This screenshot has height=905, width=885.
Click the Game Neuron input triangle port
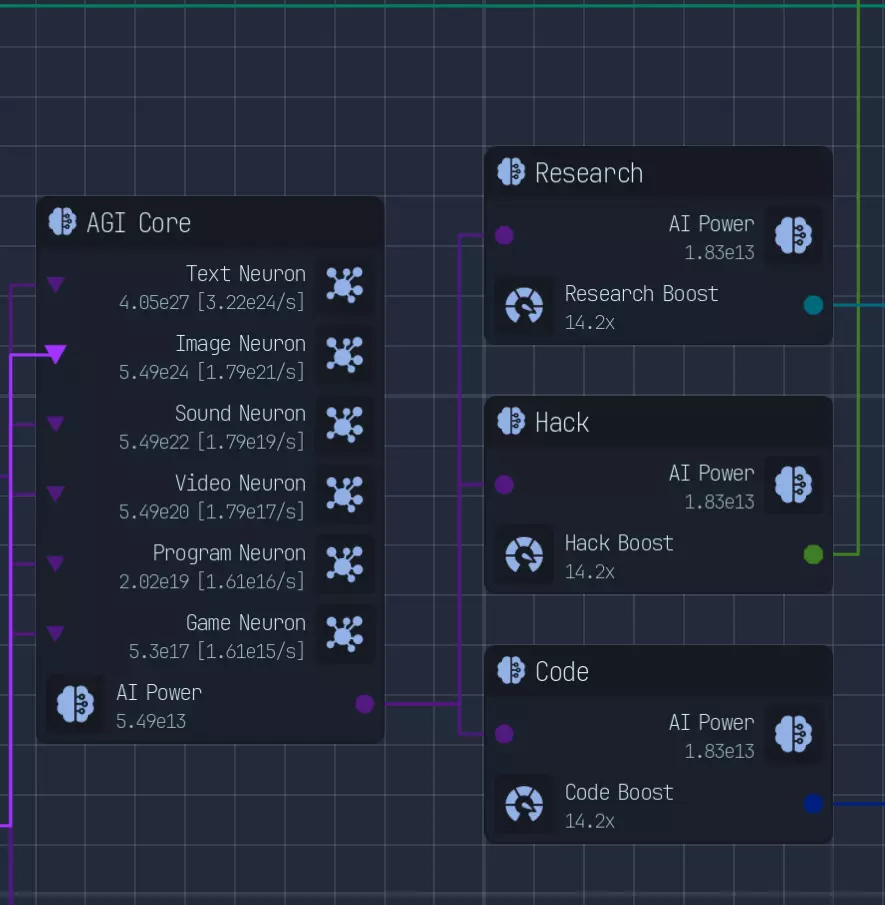56,633
